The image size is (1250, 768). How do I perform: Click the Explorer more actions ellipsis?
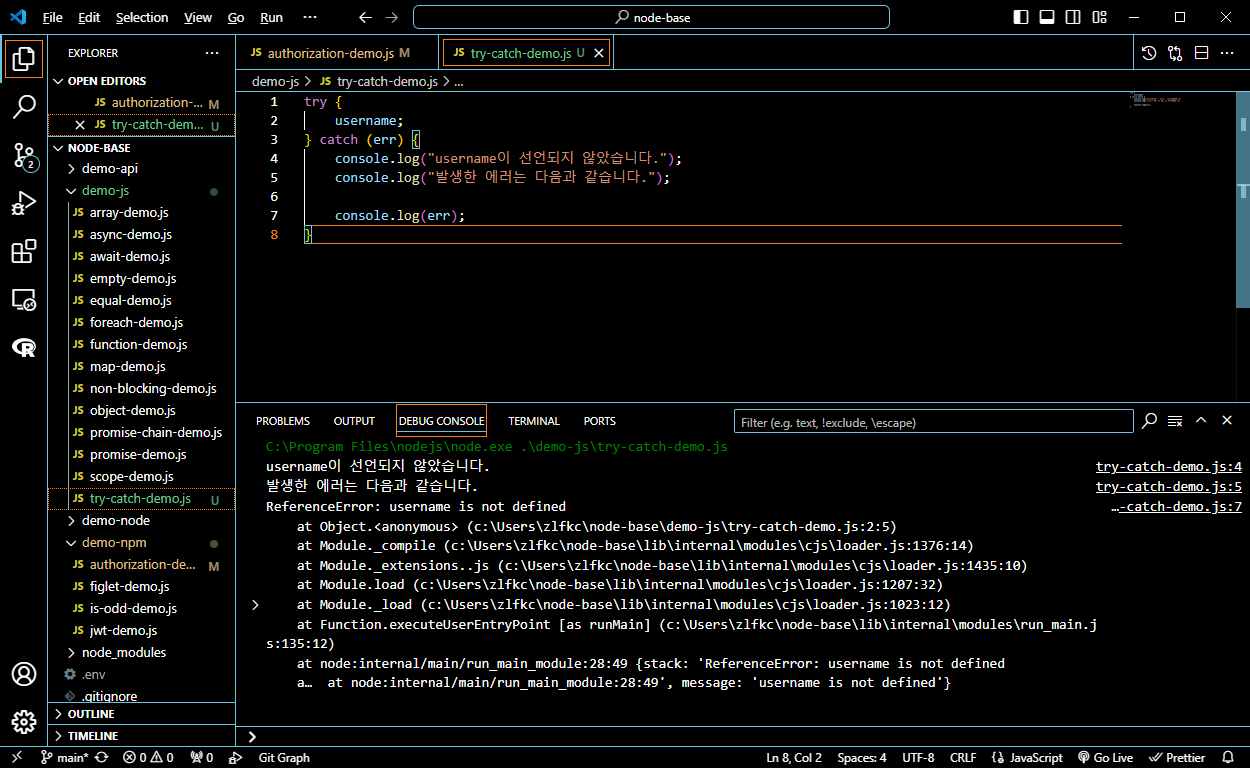tap(212, 53)
